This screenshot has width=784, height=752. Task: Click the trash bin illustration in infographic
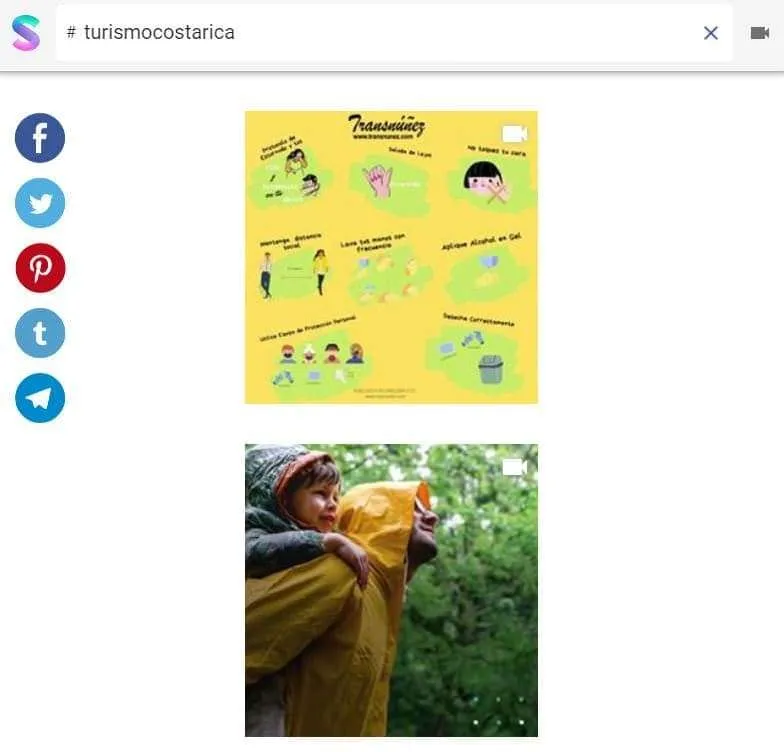tap(490, 369)
